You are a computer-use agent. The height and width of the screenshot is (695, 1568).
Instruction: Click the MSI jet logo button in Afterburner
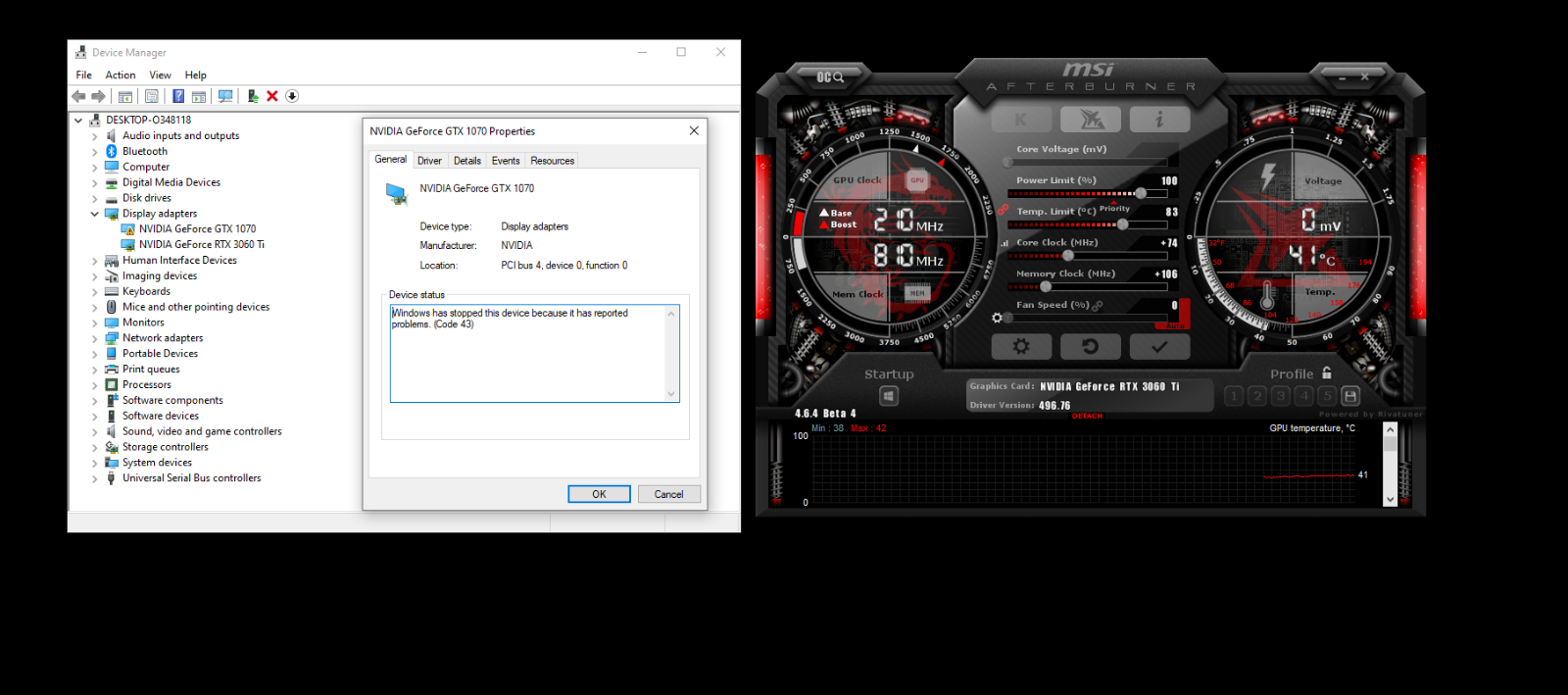pyautogui.click(x=1091, y=120)
